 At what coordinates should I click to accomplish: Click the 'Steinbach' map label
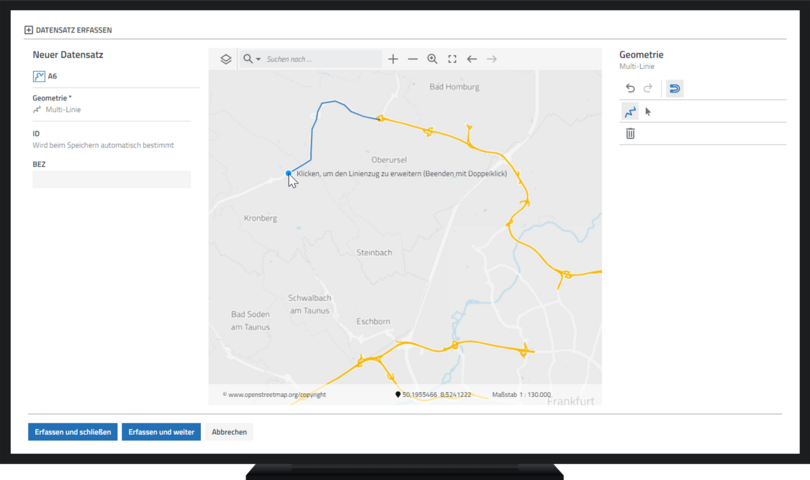(374, 253)
